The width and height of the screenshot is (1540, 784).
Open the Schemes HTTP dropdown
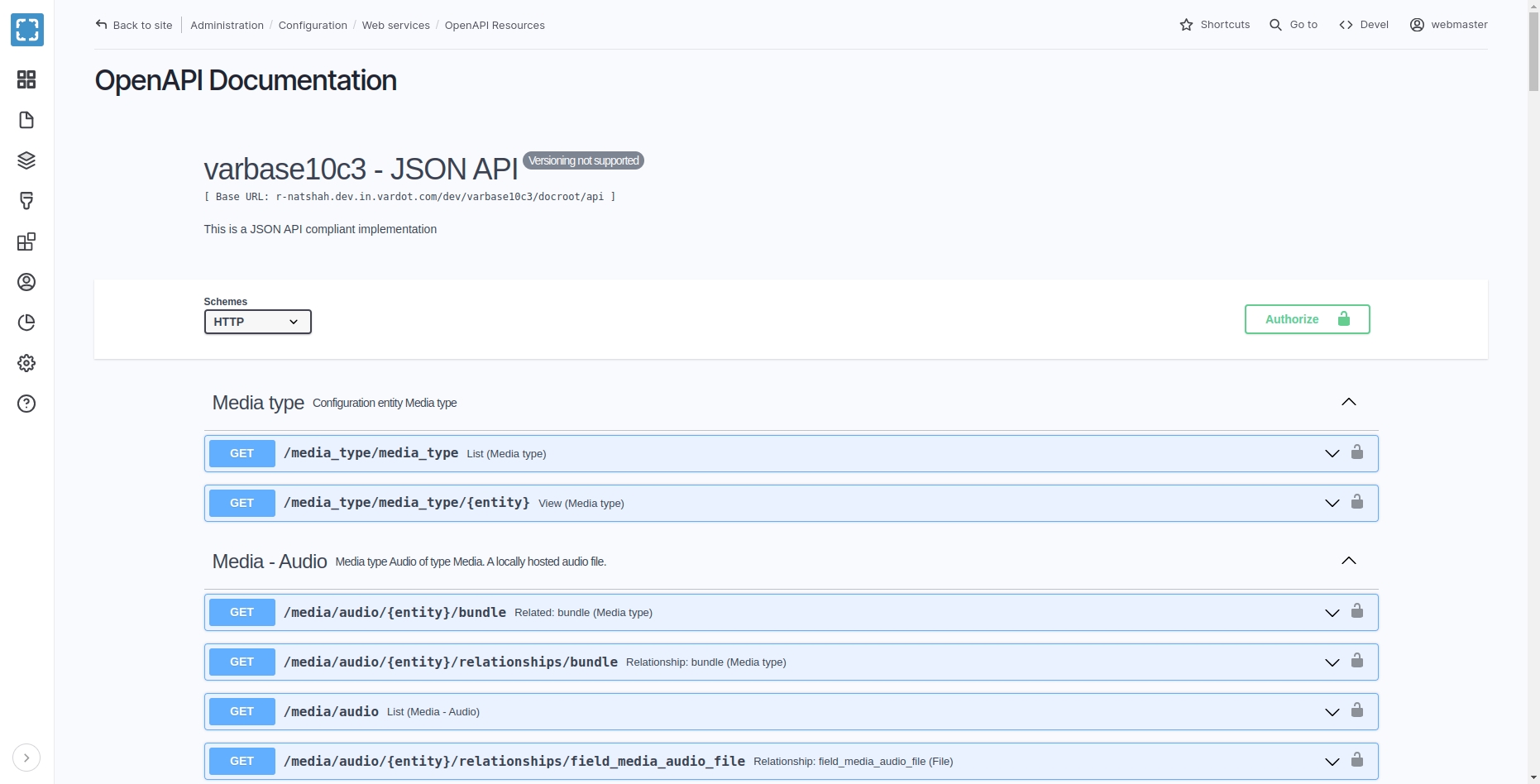pos(257,322)
